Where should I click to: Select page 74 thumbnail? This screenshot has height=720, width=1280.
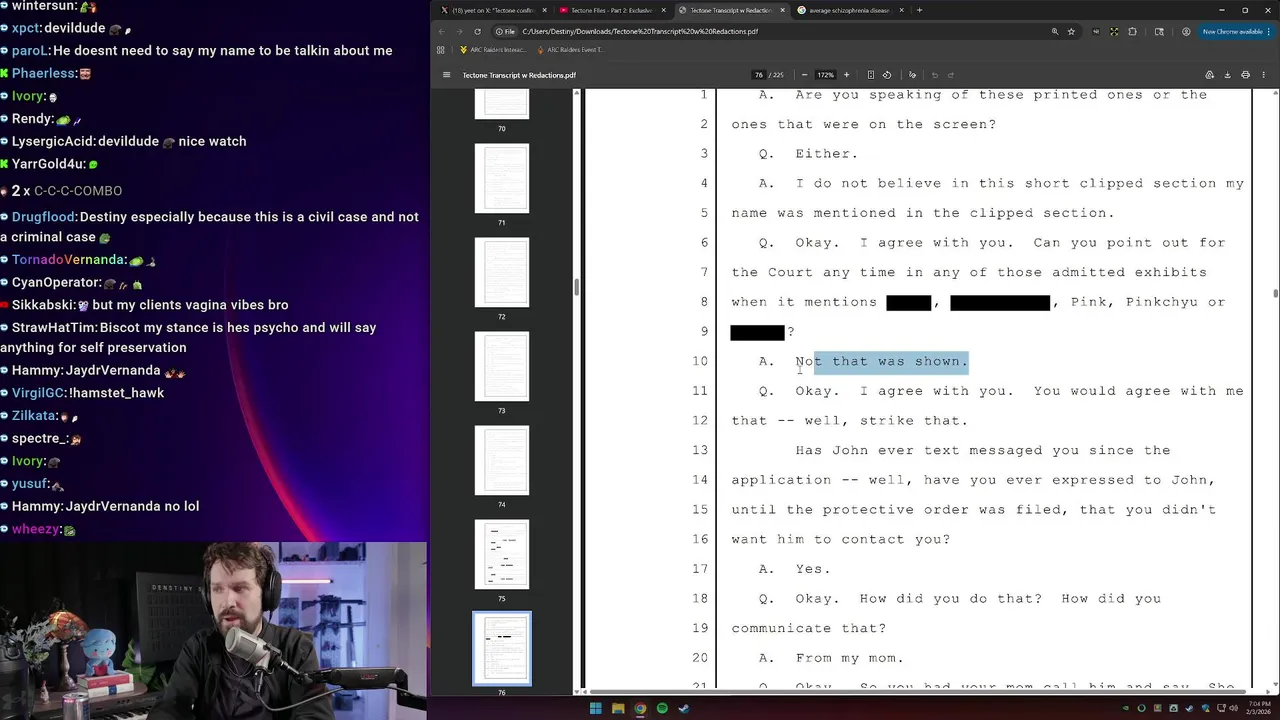502,461
